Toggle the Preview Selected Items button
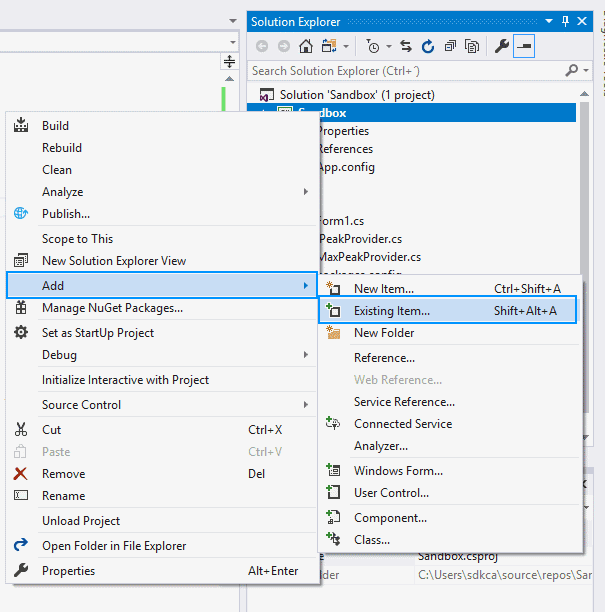 524,46
